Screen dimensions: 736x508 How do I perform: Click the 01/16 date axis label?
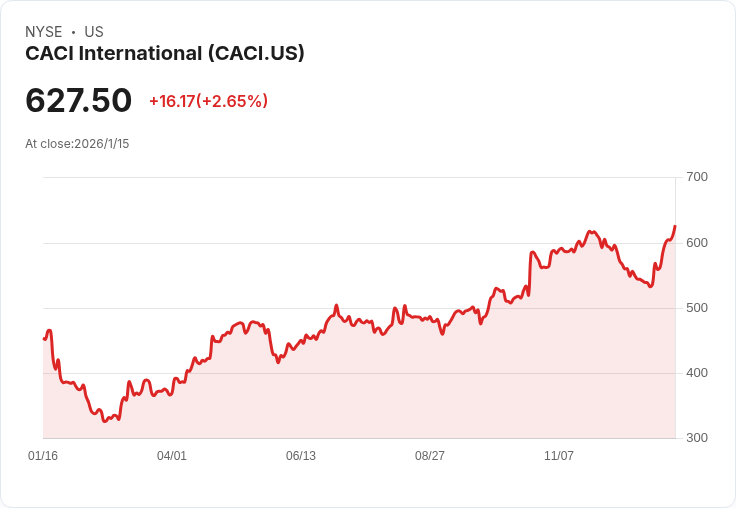(43, 455)
